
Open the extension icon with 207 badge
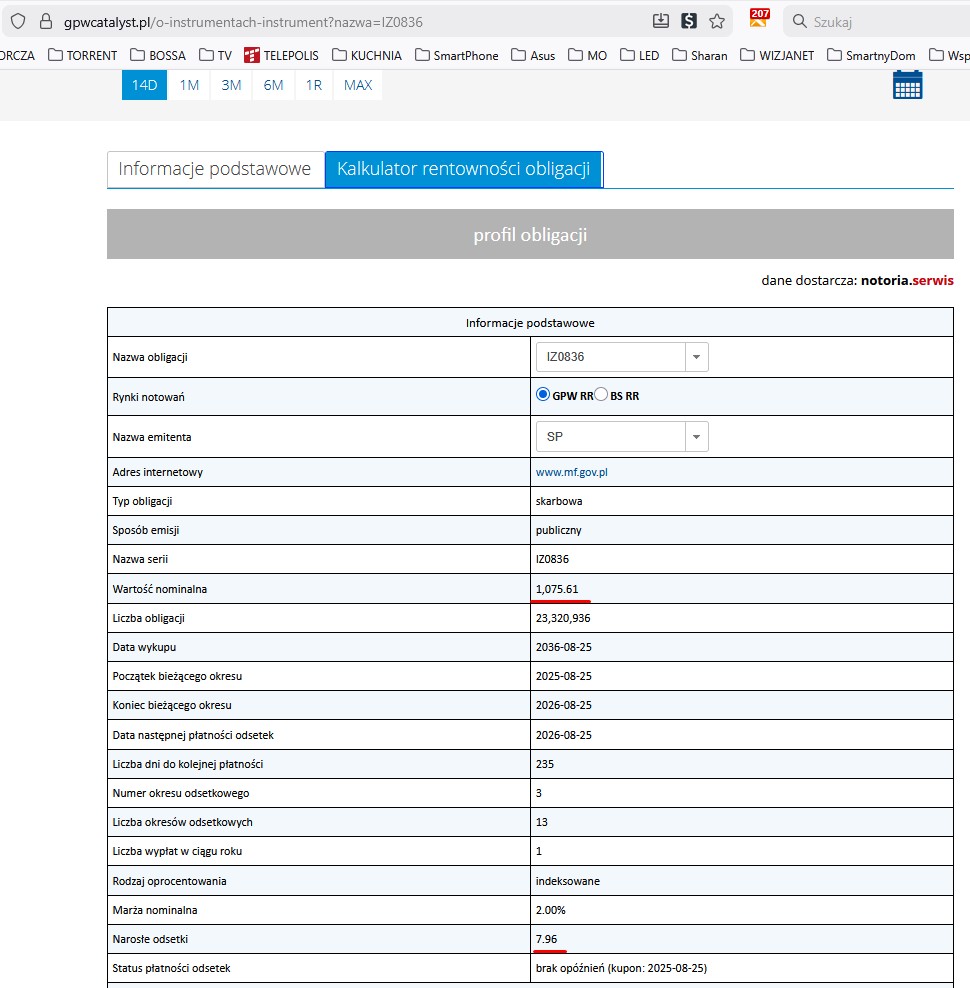coord(759,19)
